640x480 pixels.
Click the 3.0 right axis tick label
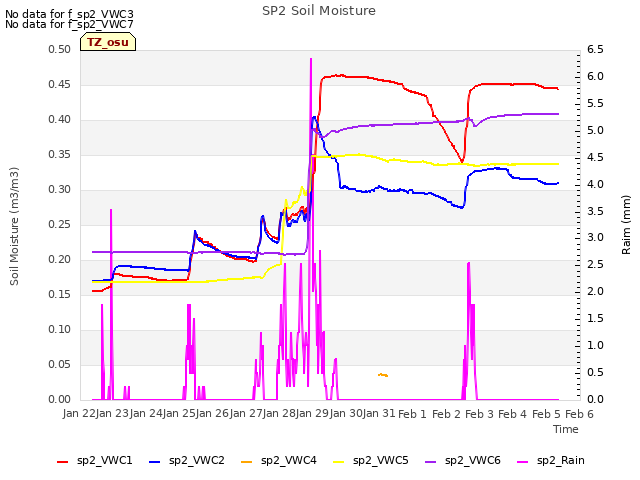tap(595, 238)
